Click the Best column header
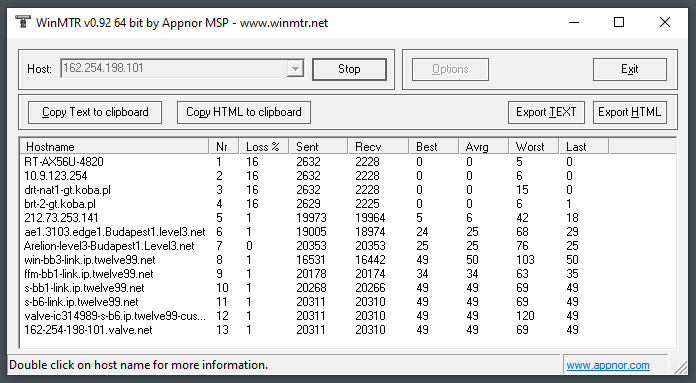The height and width of the screenshot is (383, 696). click(x=433, y=146)
